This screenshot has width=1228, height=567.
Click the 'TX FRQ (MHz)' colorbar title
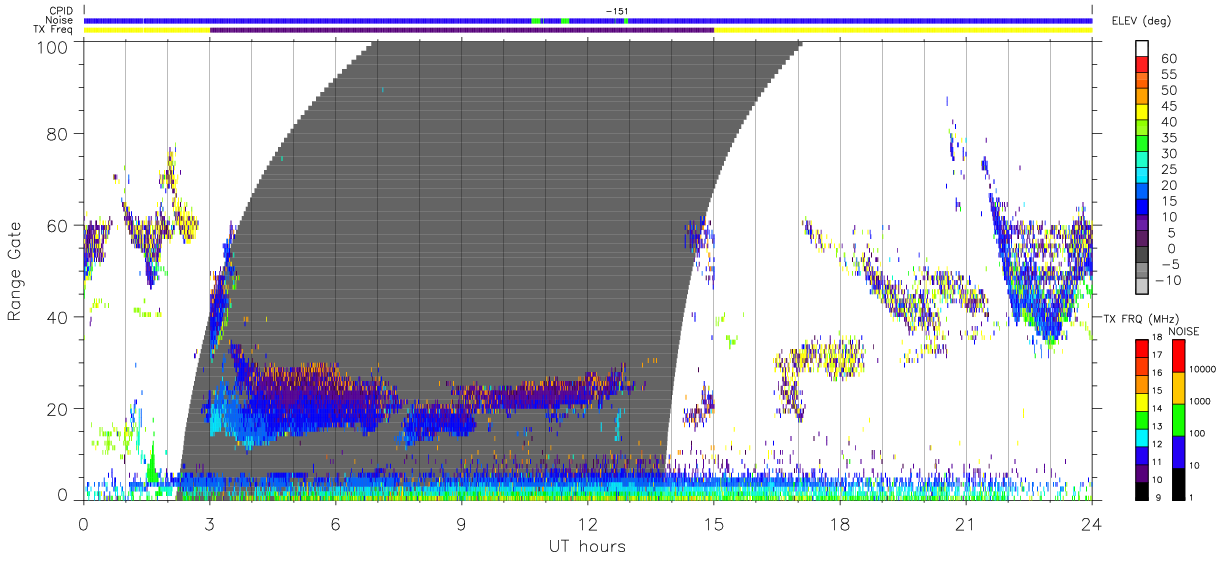point(1143,318)
